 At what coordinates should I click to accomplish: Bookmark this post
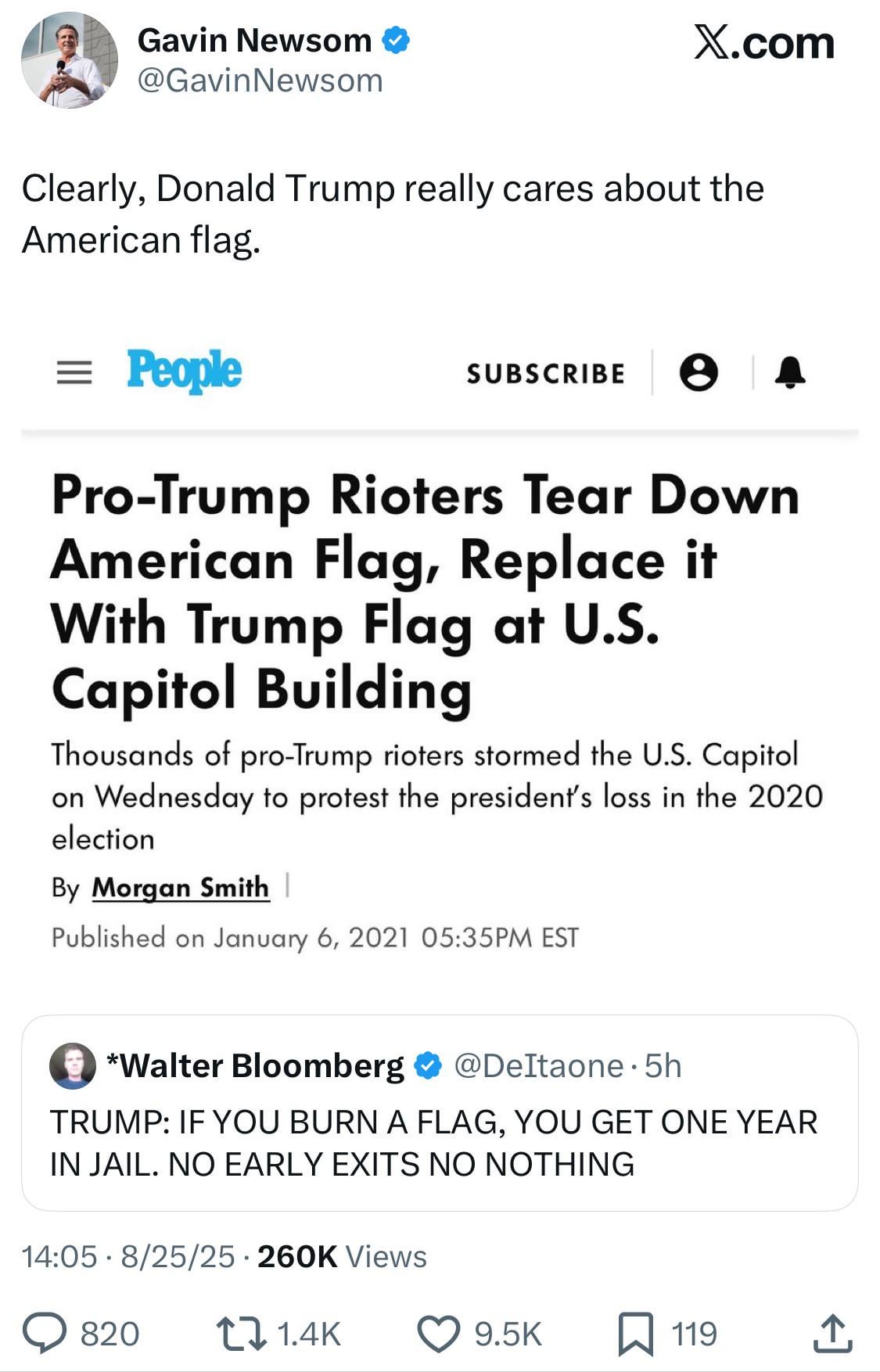pos(636,1334)
